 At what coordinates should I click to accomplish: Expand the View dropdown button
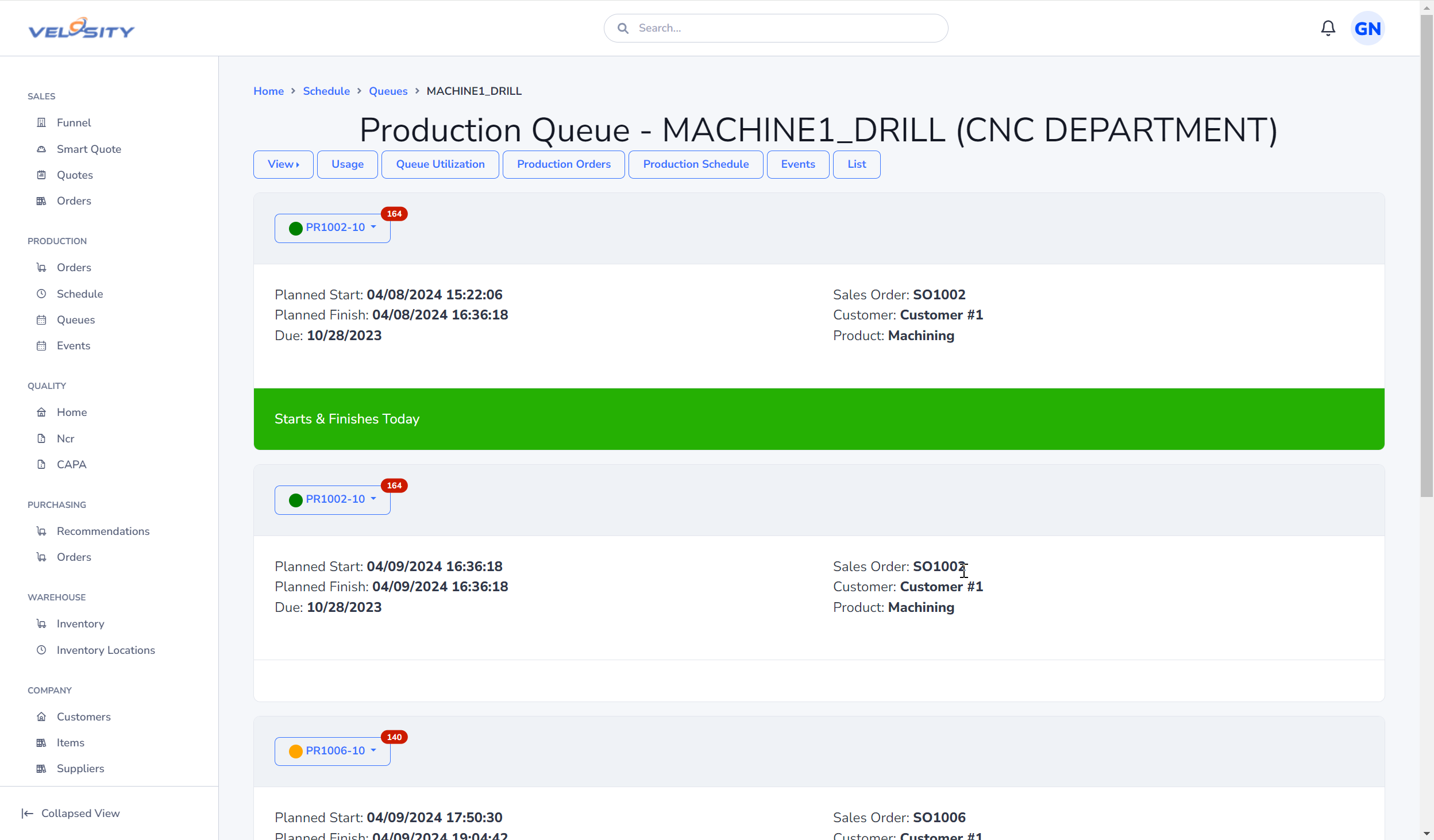pyautogui.click(x=283, y=164)
